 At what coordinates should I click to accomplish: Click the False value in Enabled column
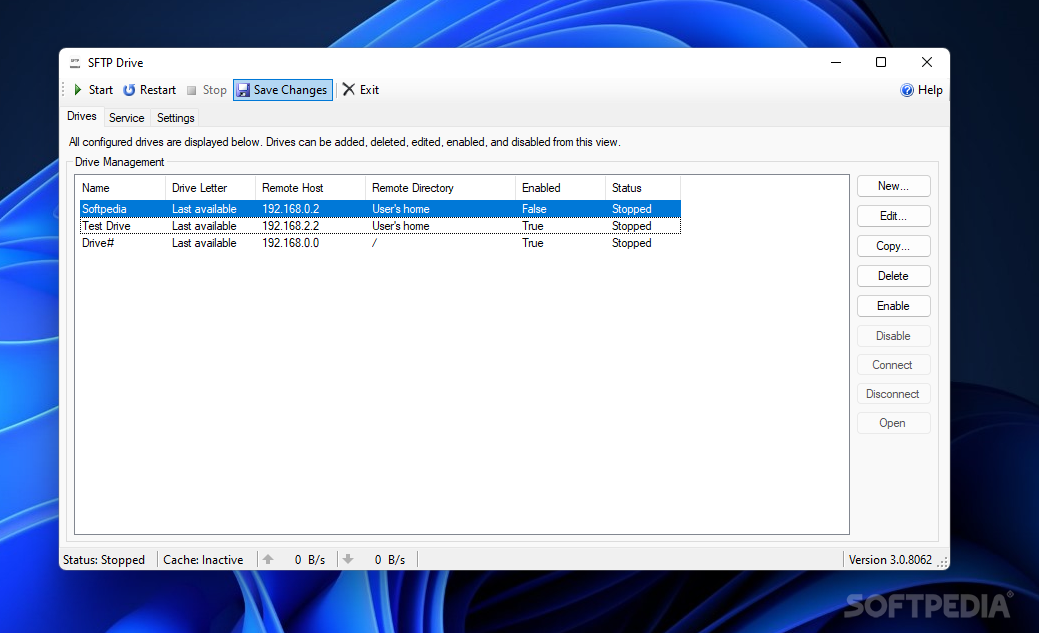coord(534,209)
